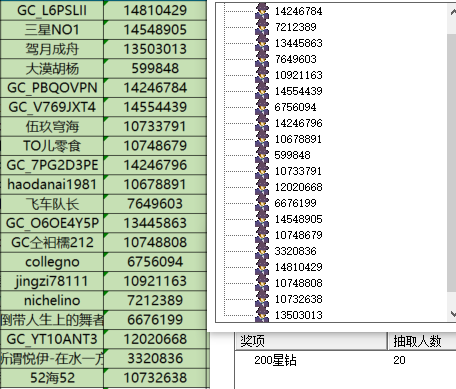
Task: Select spreadsheet cell 10748808
Action: (155, 243)
